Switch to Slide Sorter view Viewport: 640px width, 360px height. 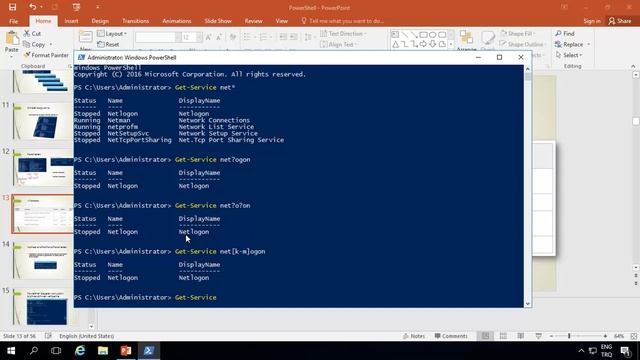[x=503, y=336]
